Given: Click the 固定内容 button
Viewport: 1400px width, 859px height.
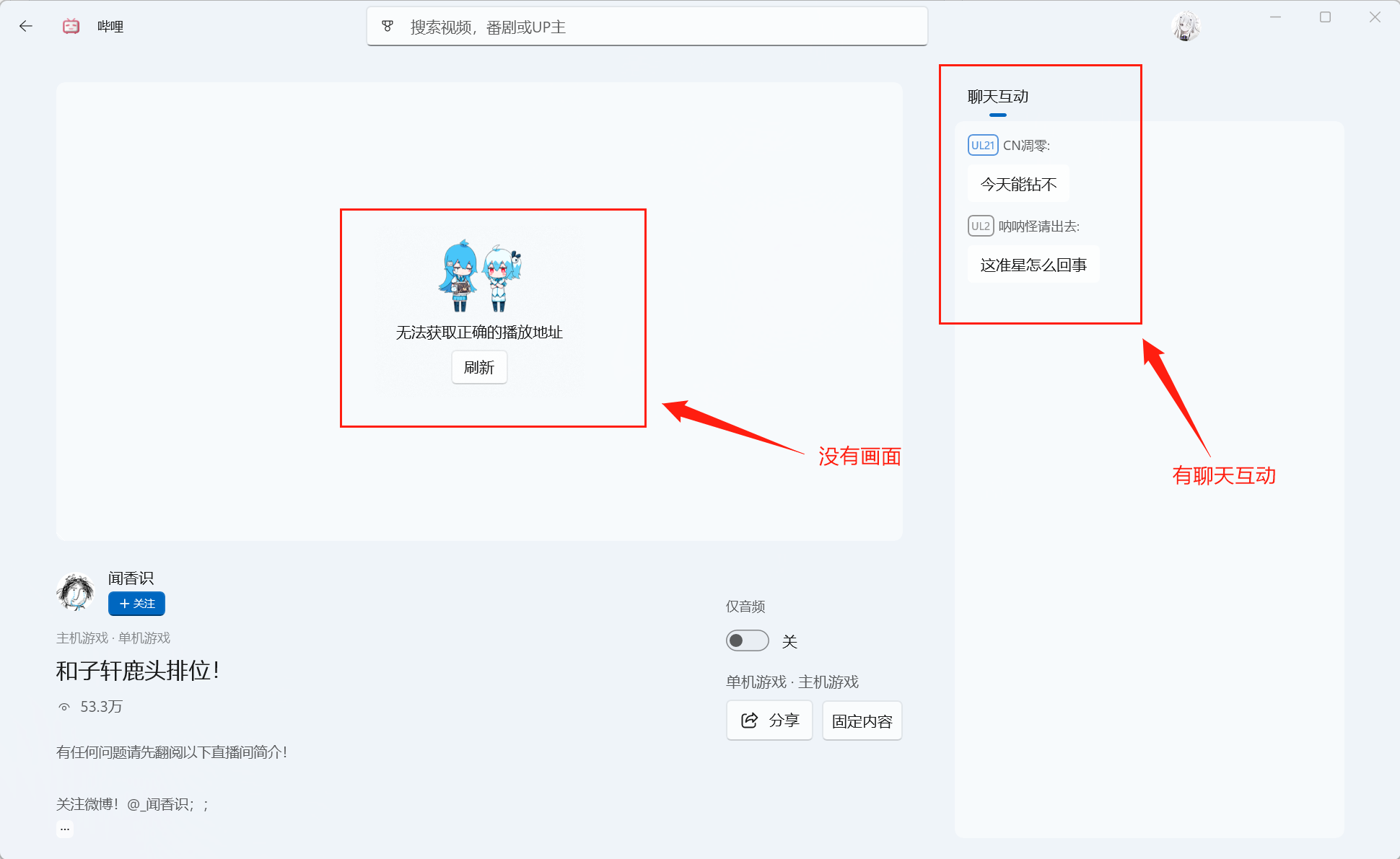Looking at the screenshot, I should point(862,721).
